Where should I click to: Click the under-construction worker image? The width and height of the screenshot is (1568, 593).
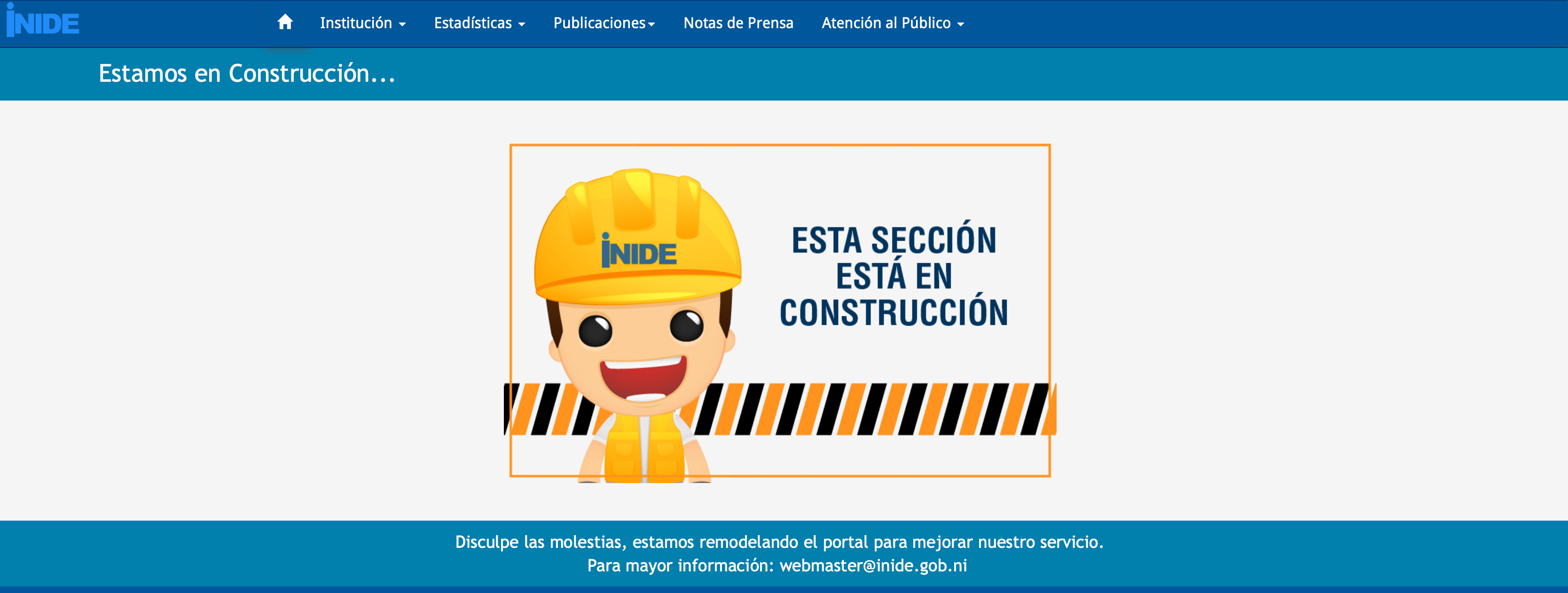[780, 312]
